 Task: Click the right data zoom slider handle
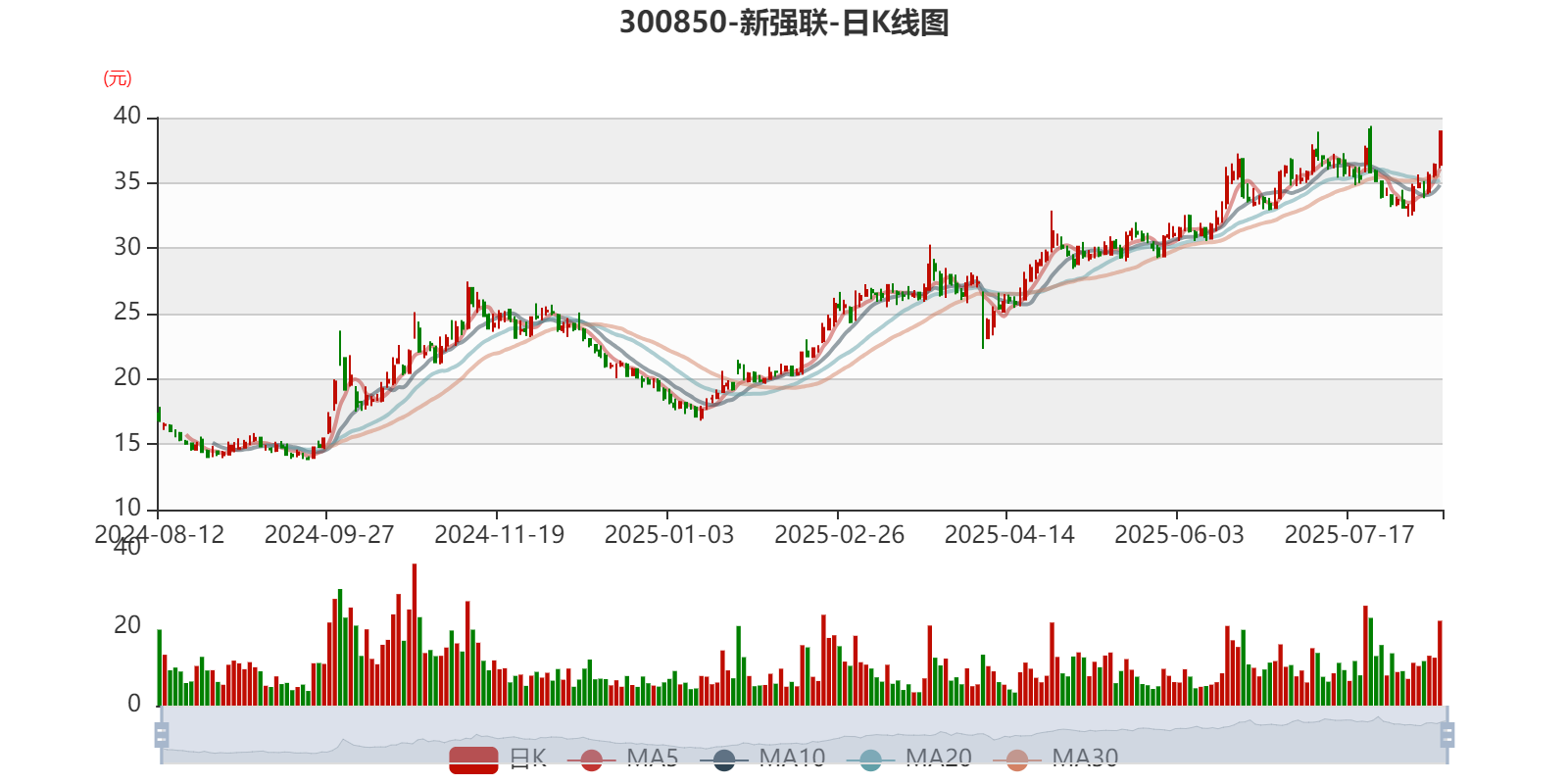tap(1446, 734)
